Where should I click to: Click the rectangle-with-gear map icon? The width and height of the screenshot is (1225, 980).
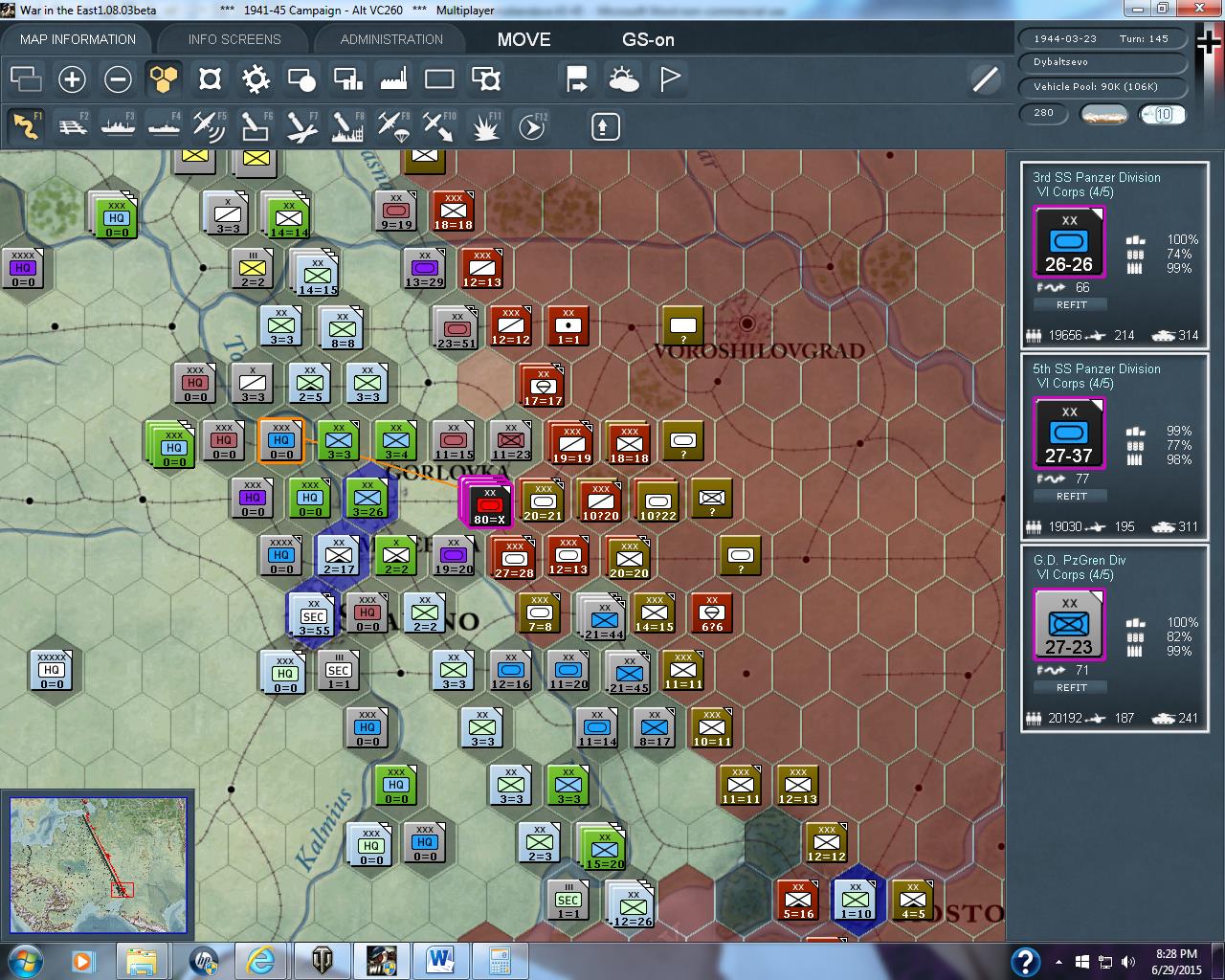(x=485, y=78)
